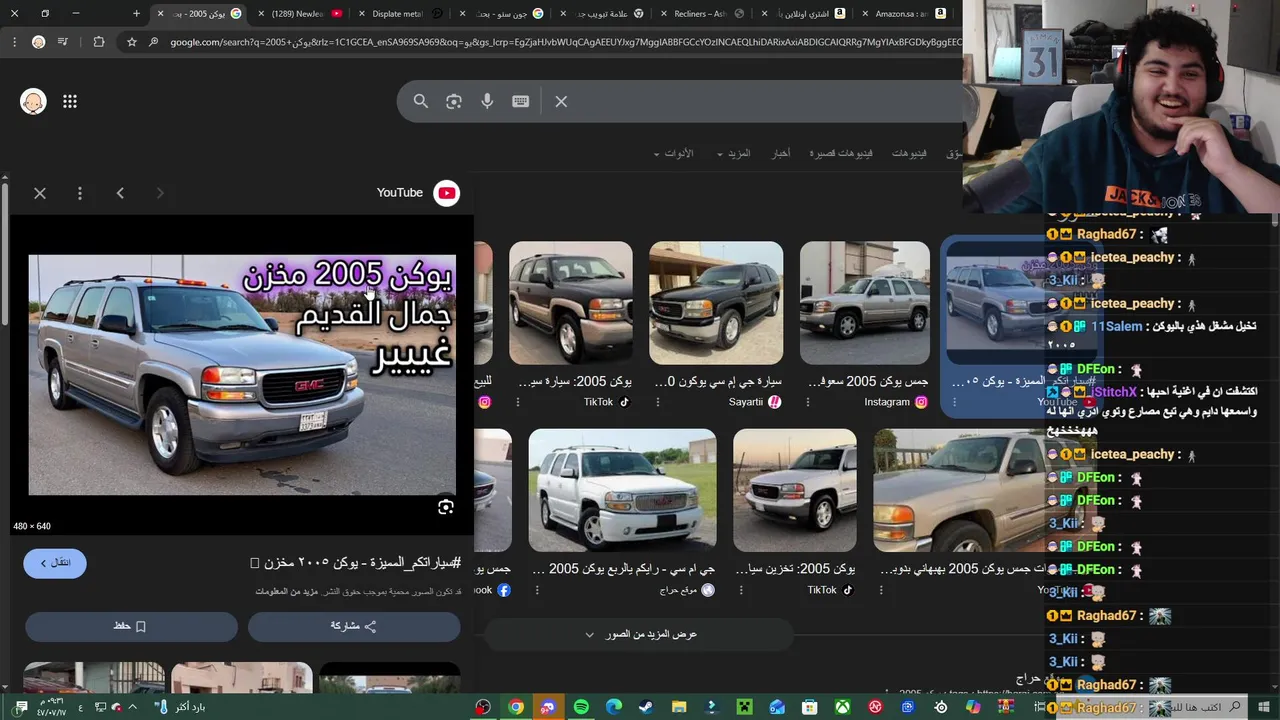Open the on-screen keyboard input tool
The height and width of the screenshot is (720, 1280).
pyautogui.click(x=520, y=101)
